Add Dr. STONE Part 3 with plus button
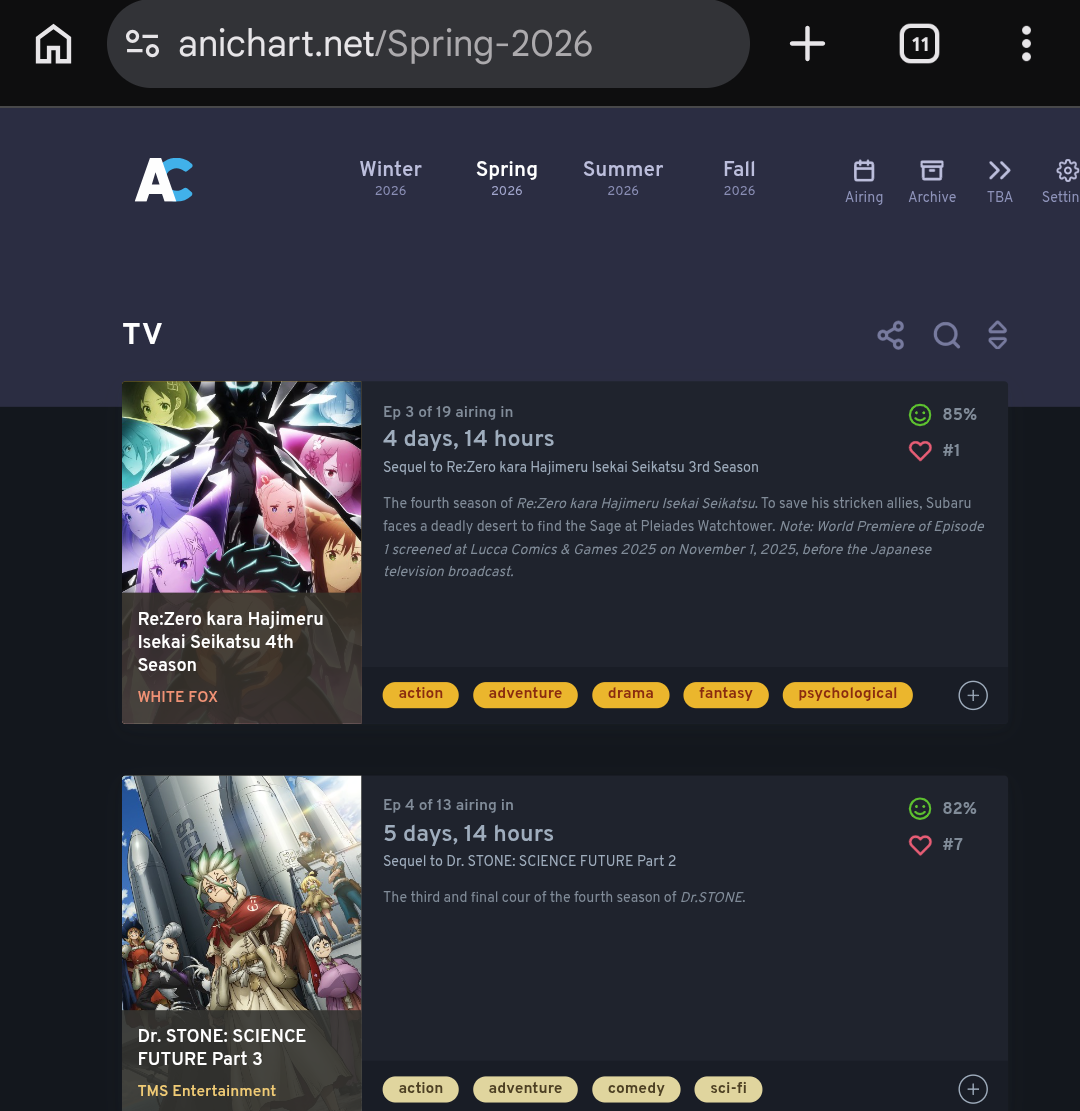 click(973, 1089)
